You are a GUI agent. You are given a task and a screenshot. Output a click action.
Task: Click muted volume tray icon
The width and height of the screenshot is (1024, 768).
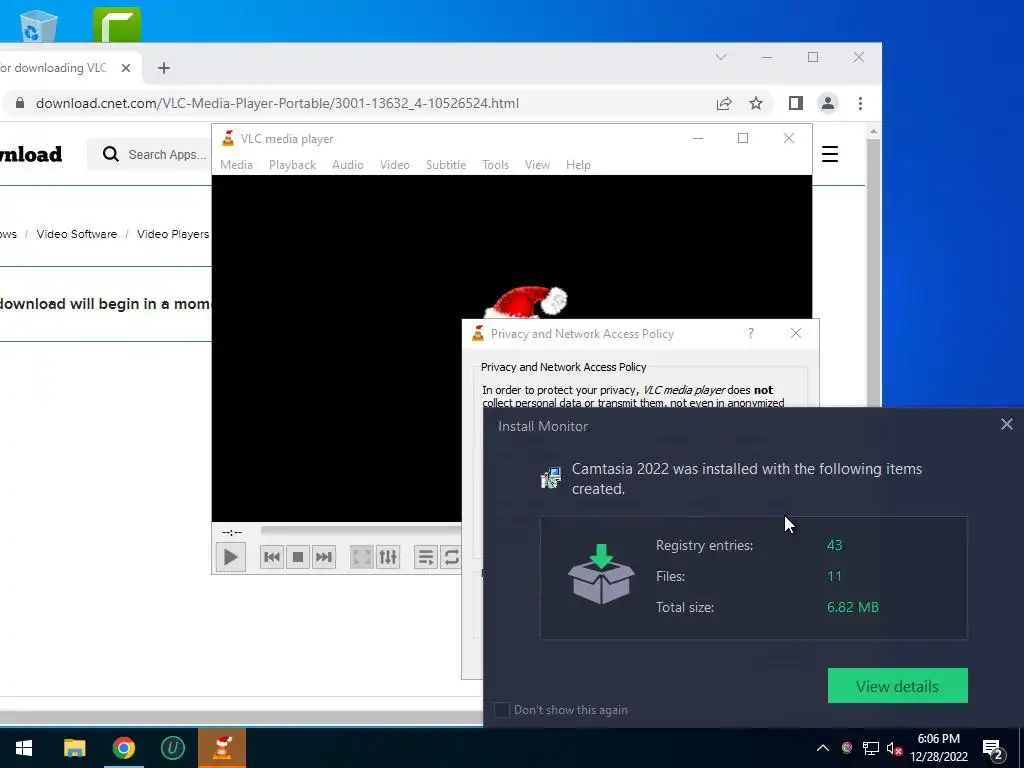coord(895,749)
